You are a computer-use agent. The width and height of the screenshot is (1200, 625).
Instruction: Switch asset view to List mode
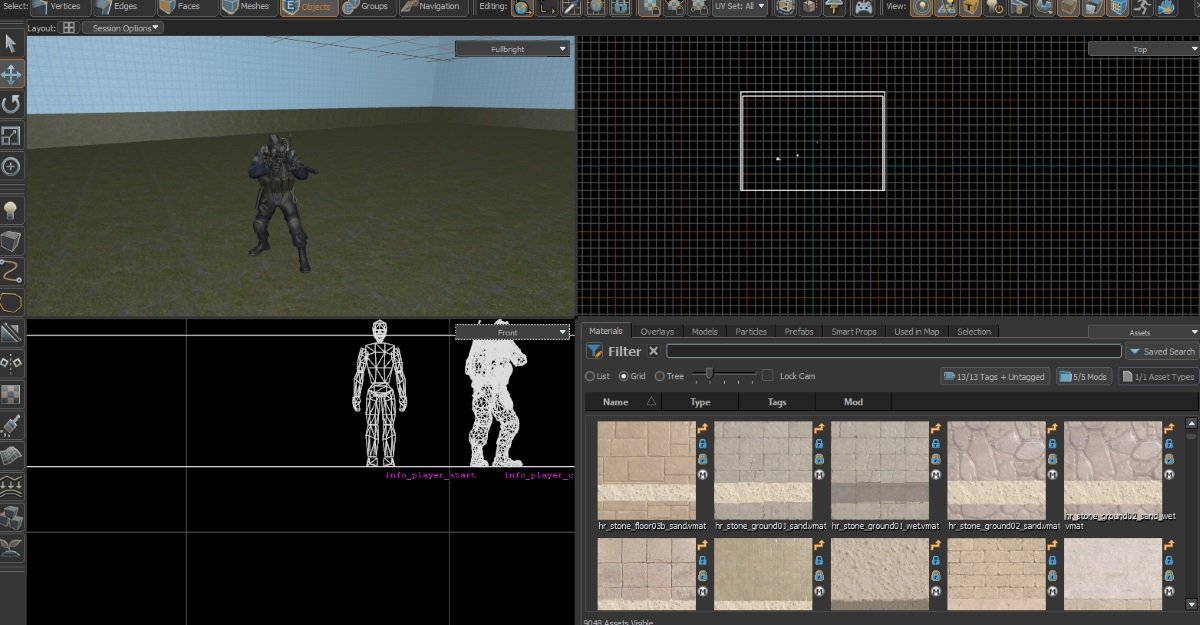pyautogui.click(x=590, y=376)
